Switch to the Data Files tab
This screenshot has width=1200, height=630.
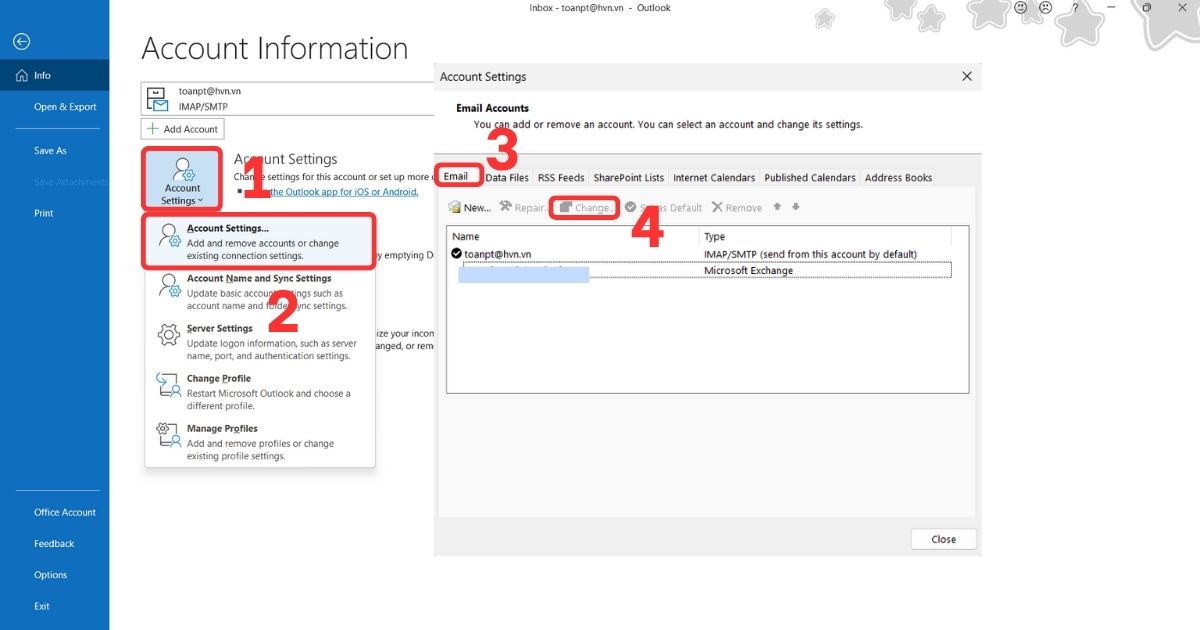[507, 177]
